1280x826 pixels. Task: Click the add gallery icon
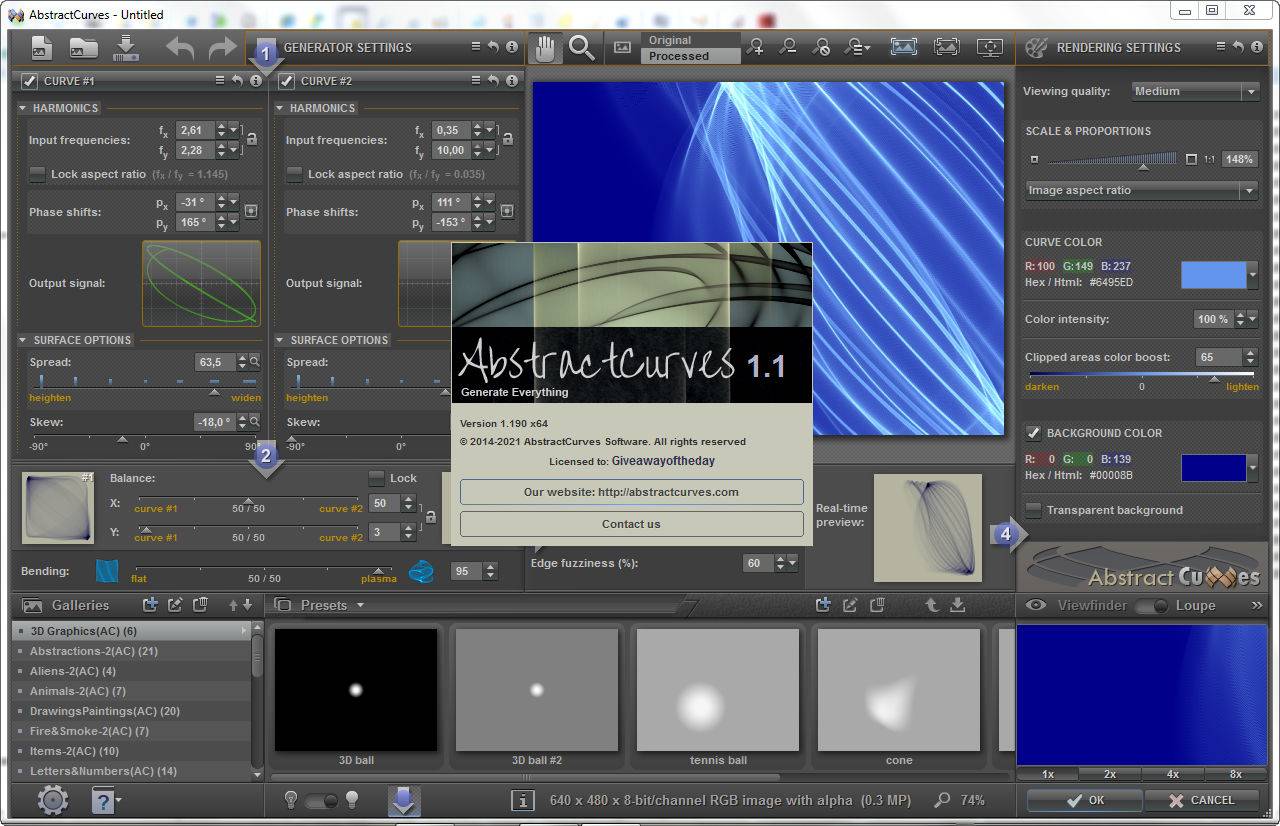(150, 604)
